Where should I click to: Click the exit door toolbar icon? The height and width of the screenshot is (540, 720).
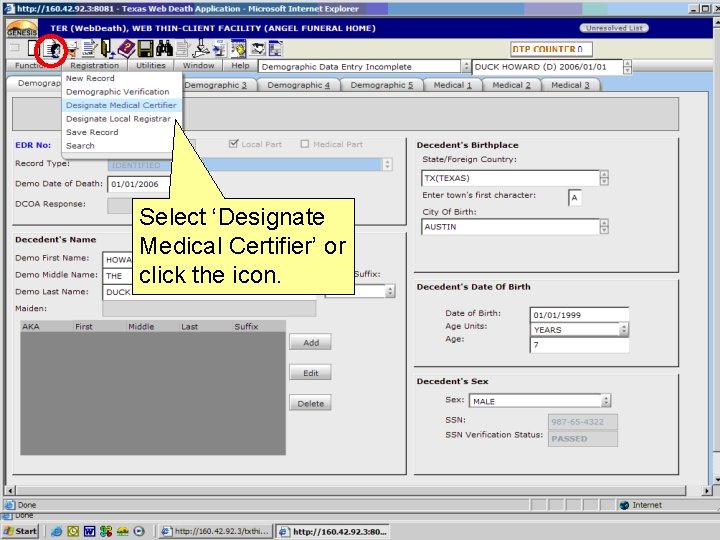click(107, 48)
